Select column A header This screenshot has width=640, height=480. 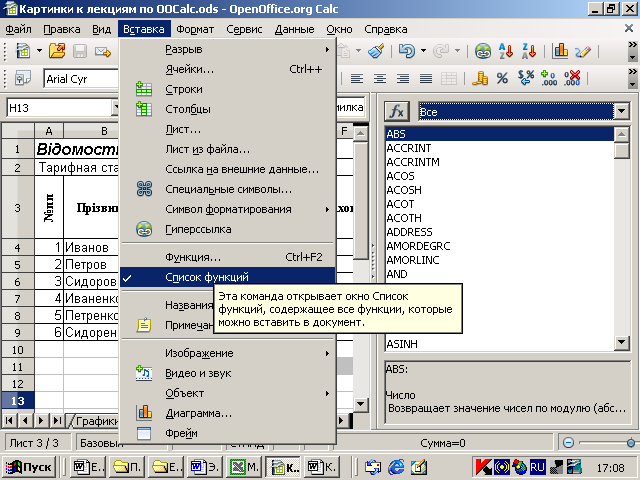pyautogui.click(x=49, y=131)
